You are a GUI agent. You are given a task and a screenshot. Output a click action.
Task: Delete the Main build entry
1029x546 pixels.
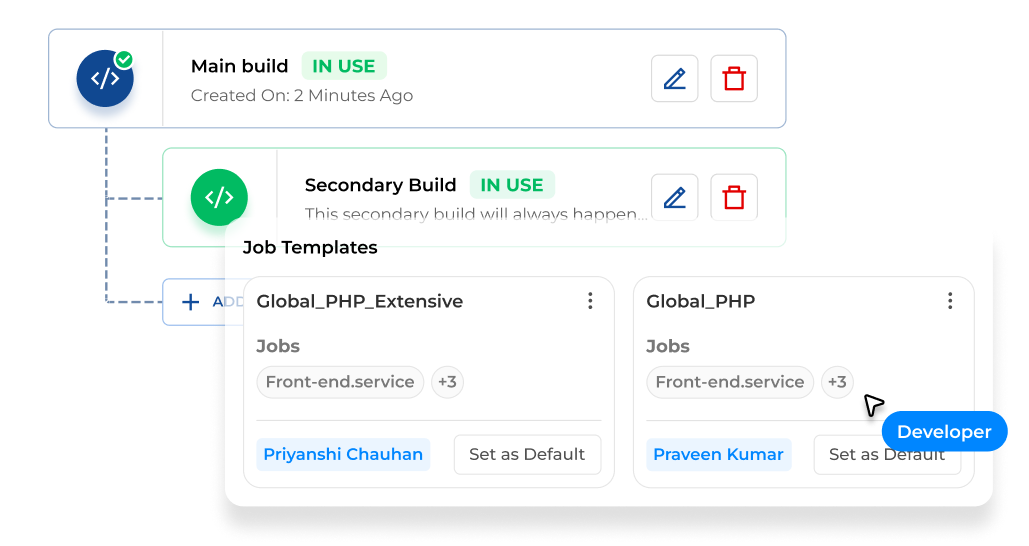734,79
